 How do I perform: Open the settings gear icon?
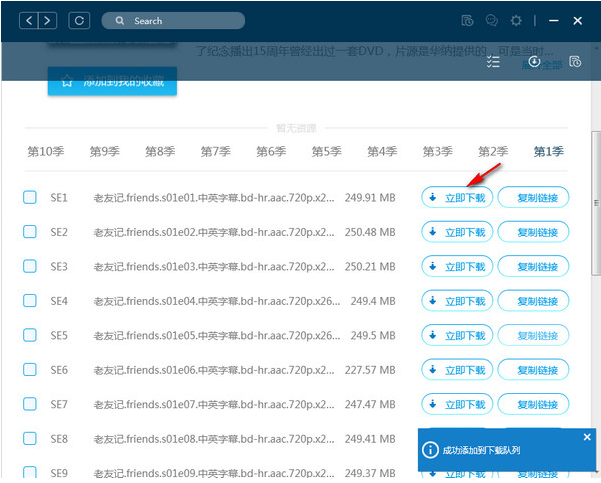click(516, 20)
